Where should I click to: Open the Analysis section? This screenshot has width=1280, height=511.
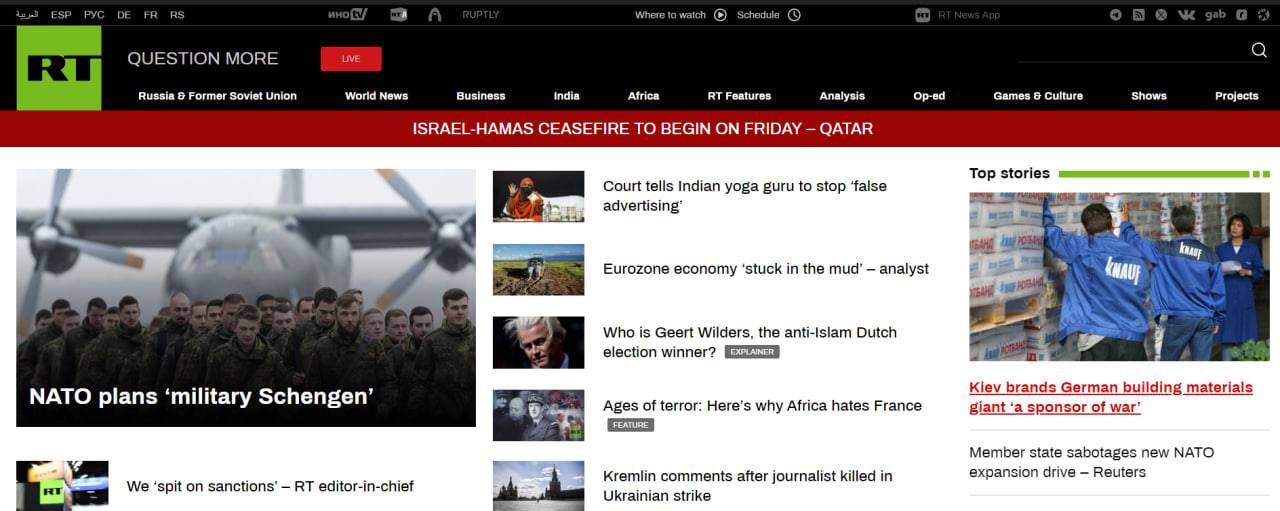842,96
